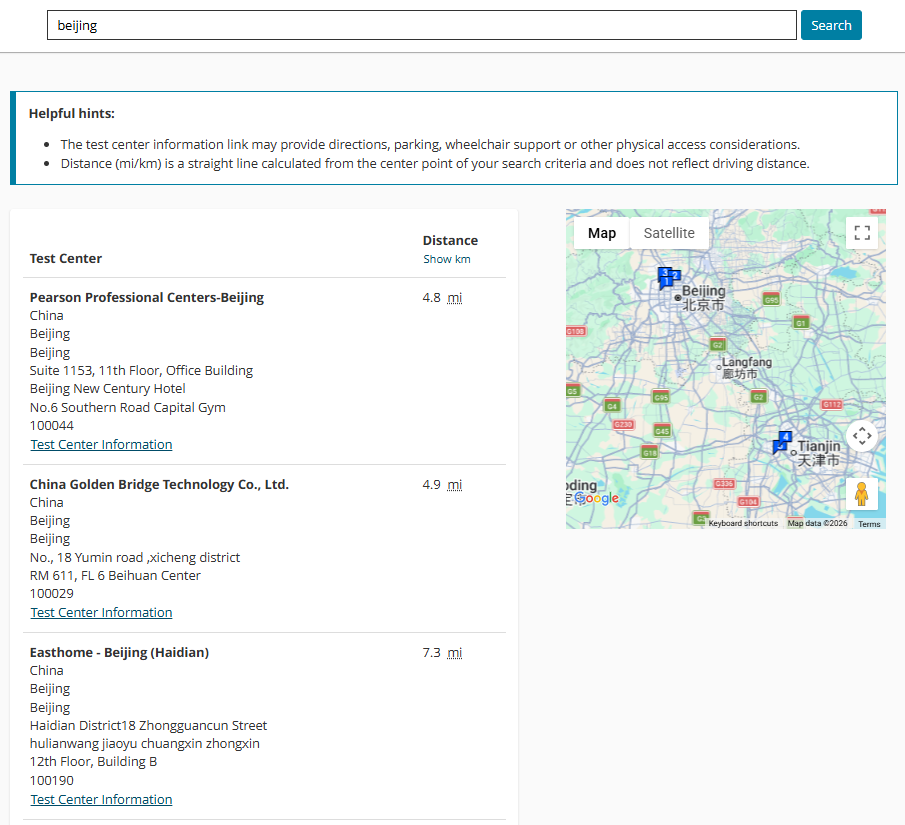Click the Beijing New Century Hotel address line
The image size is (905, 825).
[107, 389]
